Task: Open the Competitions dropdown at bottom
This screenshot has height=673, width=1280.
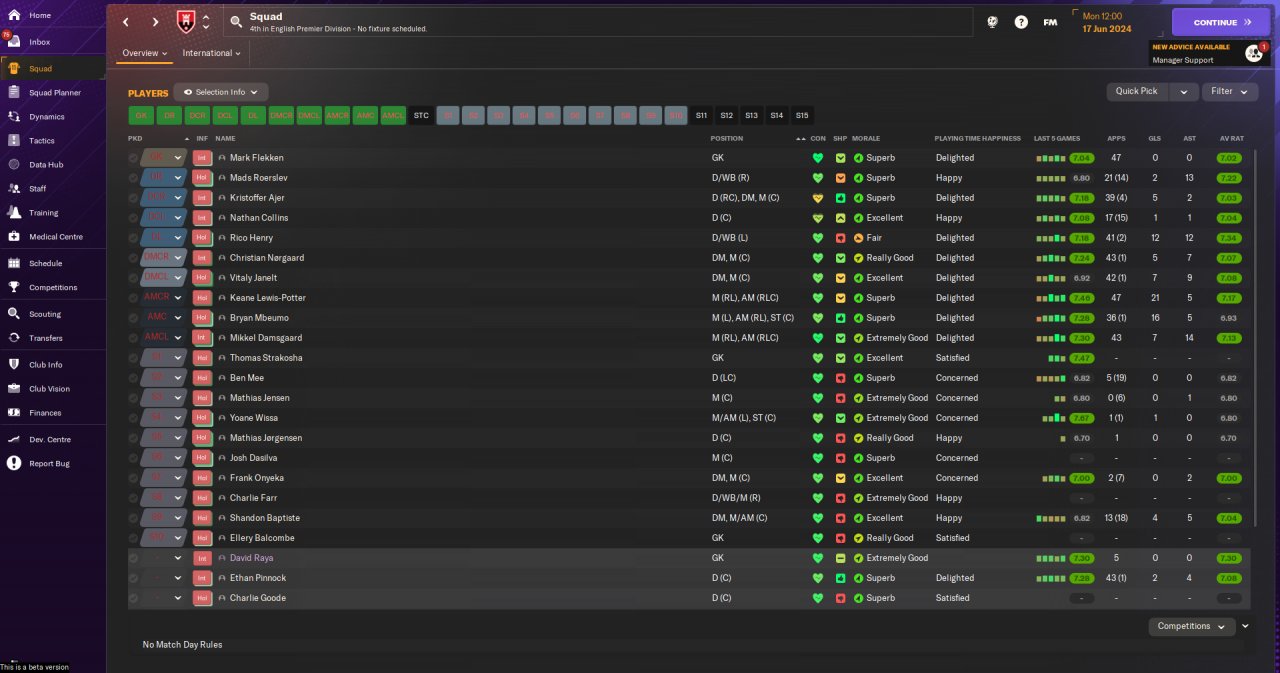Action: pos(1192,626)
